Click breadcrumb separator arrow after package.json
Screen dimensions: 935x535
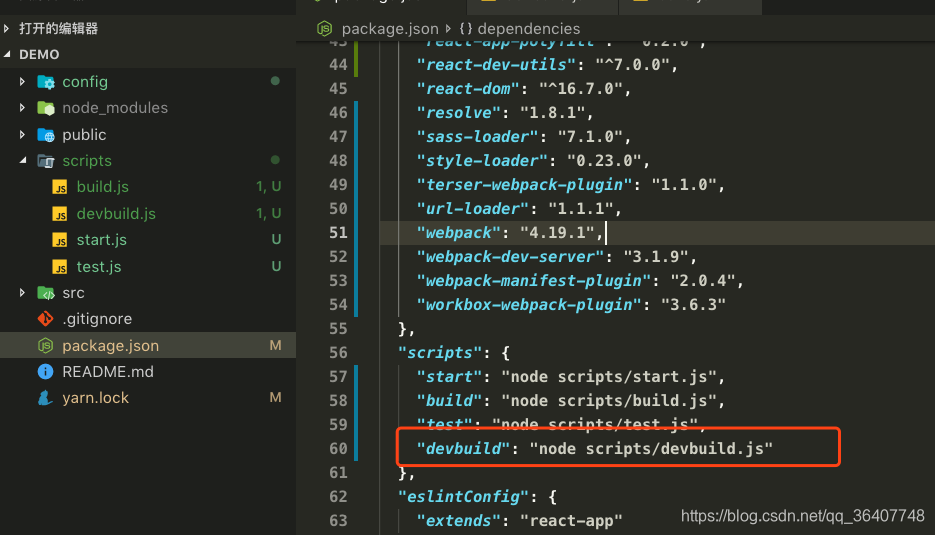point(448,28)
